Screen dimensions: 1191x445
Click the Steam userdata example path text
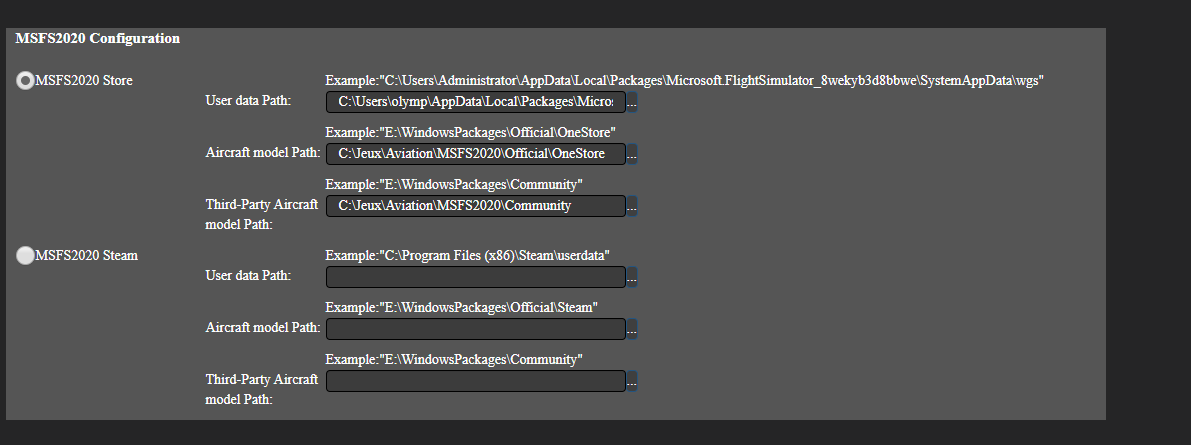467,255
